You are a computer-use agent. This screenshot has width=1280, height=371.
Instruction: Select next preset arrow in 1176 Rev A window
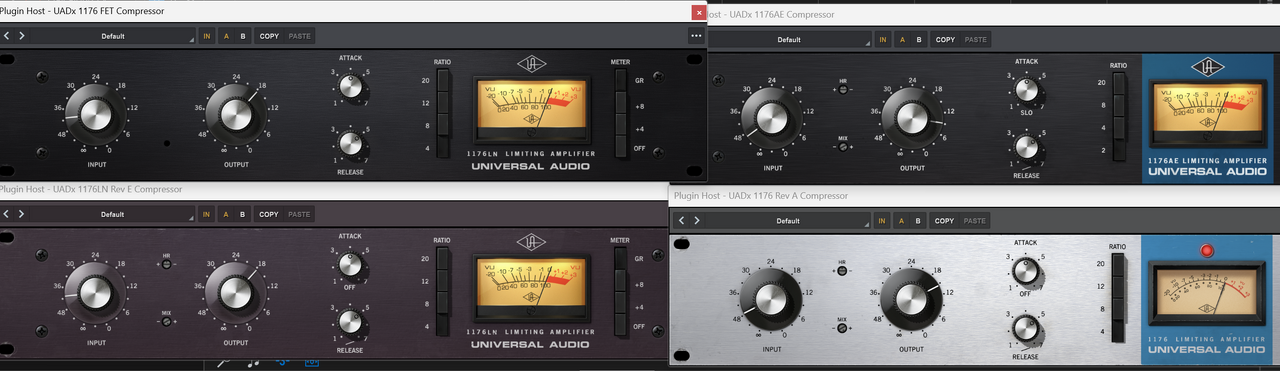coord(698,220)
